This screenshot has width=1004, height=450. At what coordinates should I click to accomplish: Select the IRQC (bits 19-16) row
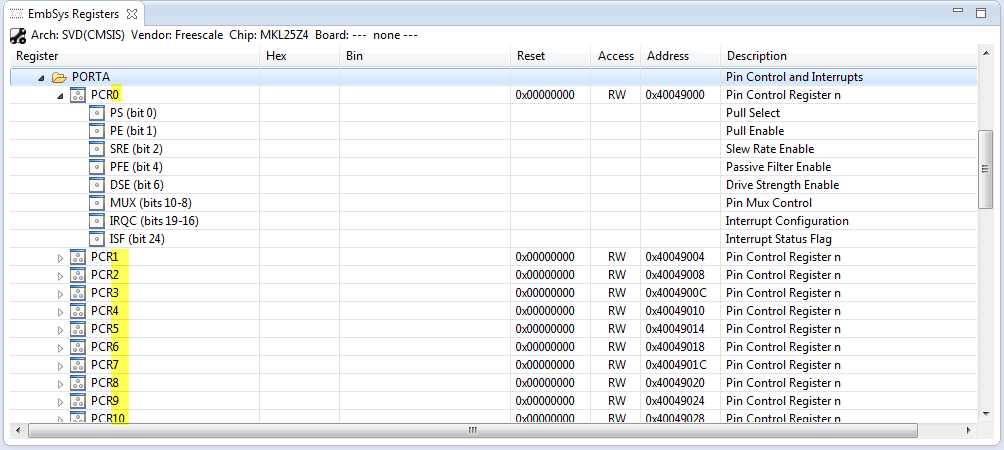pyautogui.click(x=154, y=221)
